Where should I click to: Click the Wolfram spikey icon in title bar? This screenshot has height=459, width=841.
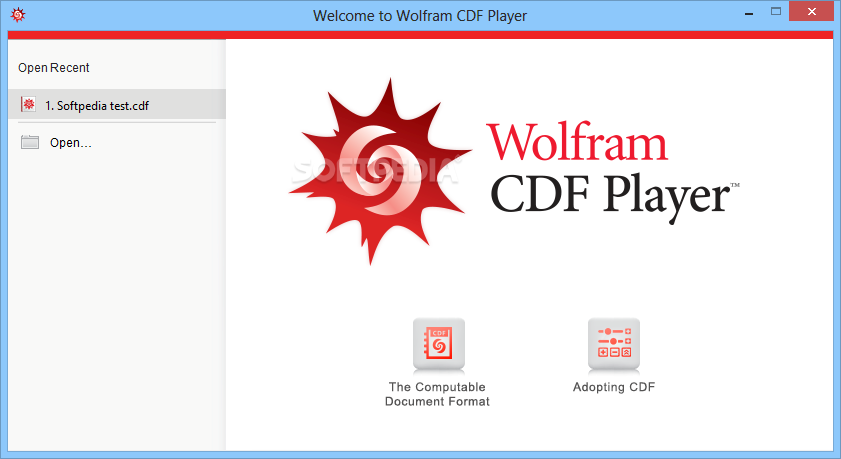[x=18, y=15]
